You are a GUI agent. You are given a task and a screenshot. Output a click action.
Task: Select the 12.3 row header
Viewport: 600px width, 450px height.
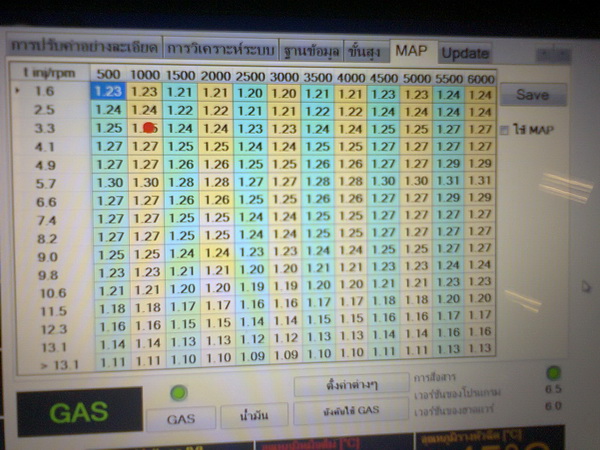(x=54, y=329)
